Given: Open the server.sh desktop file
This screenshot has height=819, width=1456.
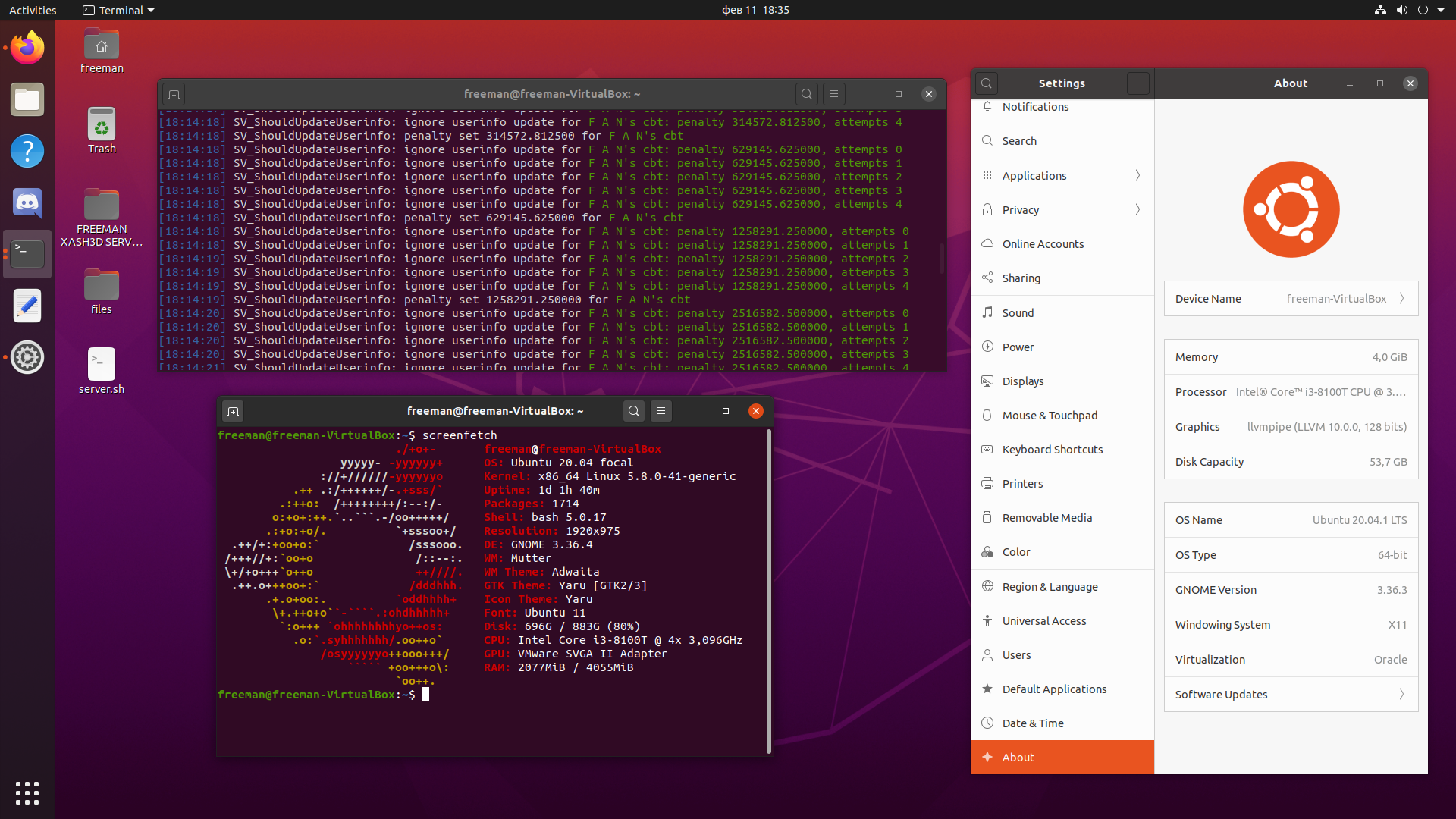Looking at the screenshot, I should point(102,371).
